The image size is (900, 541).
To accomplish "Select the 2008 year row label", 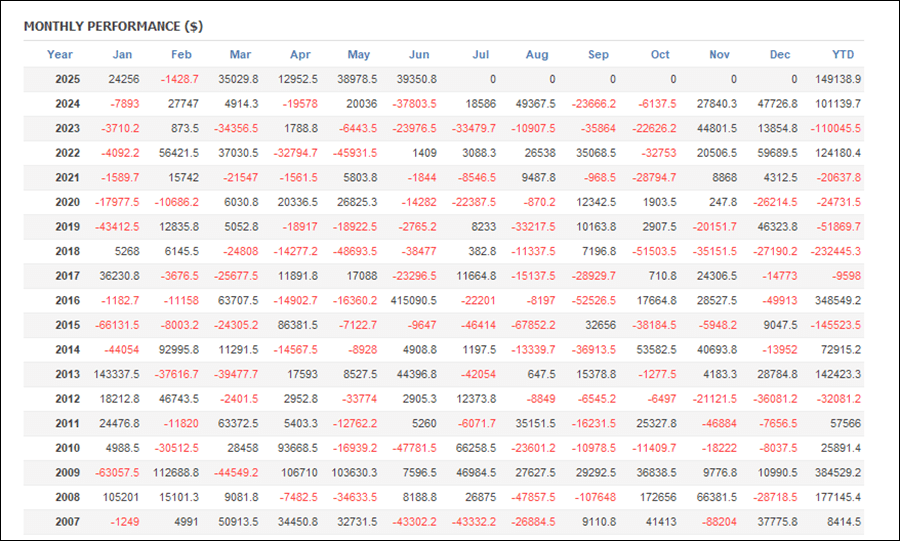I will point(68,497).
